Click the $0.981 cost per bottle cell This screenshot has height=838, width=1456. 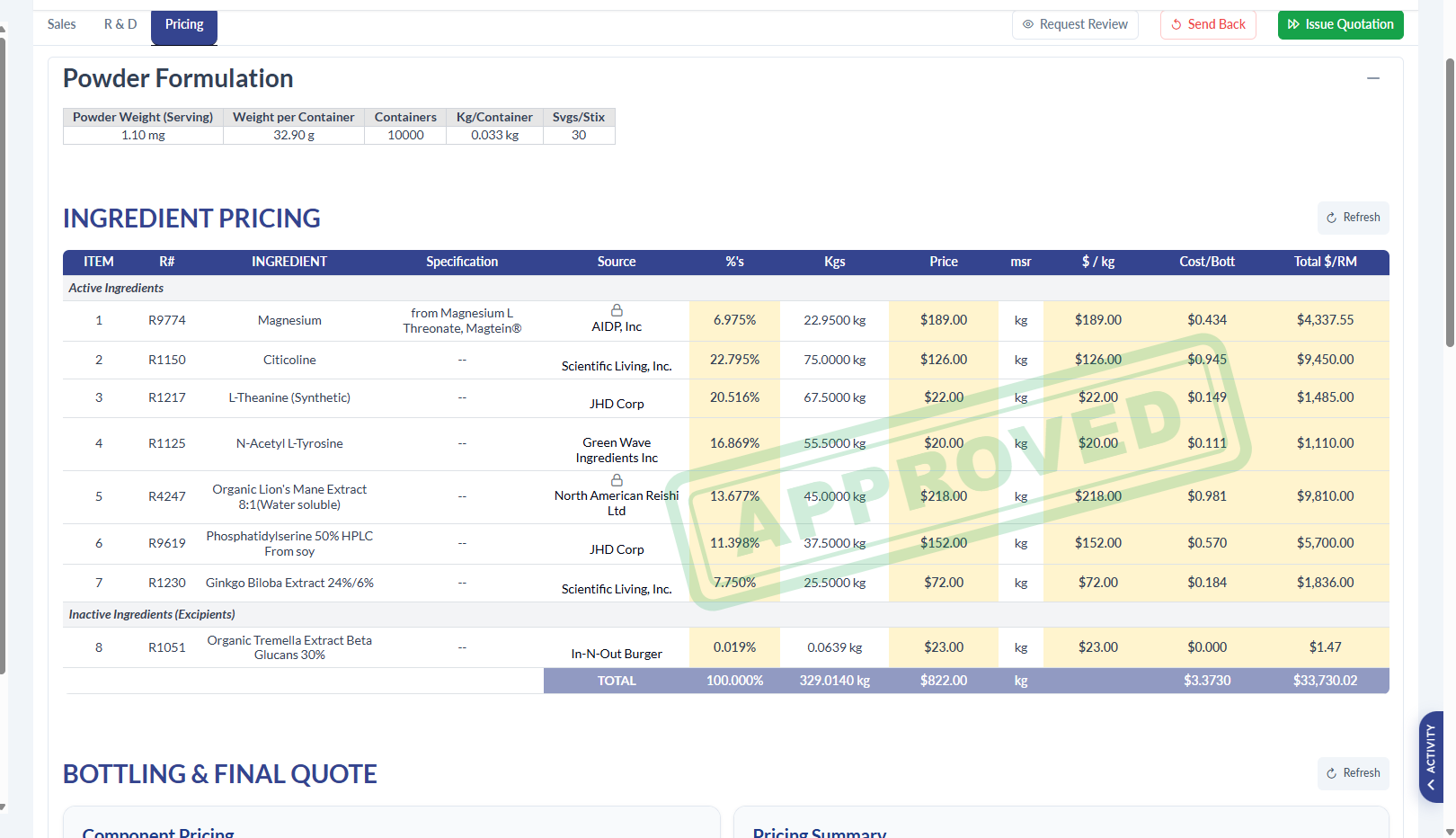click(x=1207, y=496)
